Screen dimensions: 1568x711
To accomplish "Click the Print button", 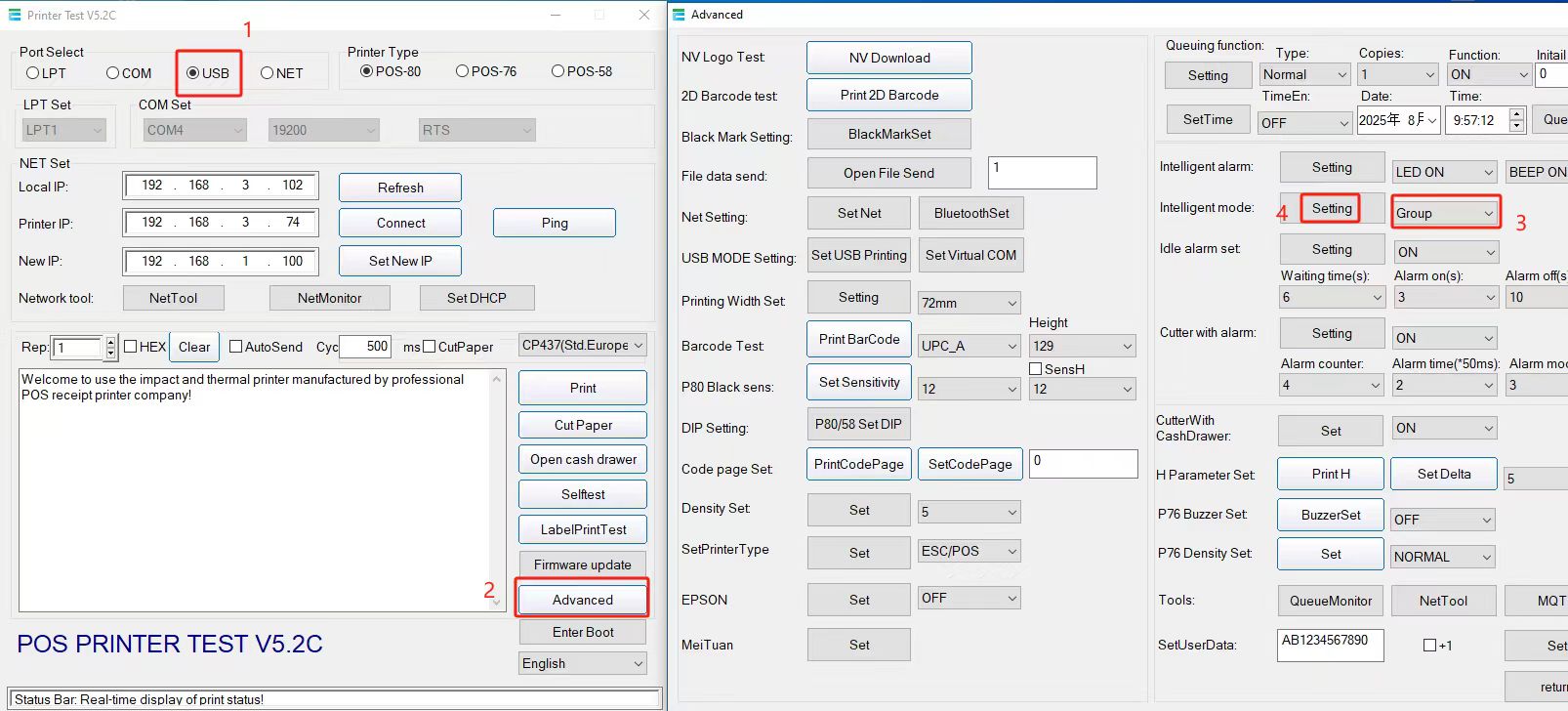I will [x=583, y=388].
